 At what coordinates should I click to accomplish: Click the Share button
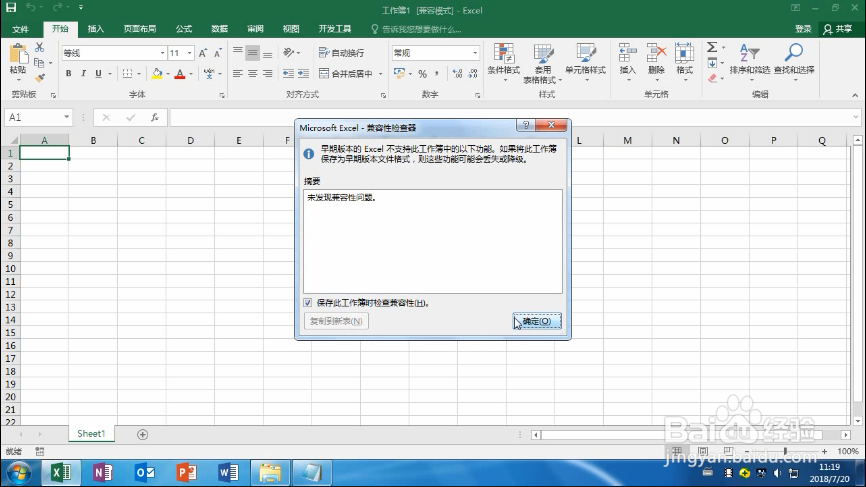tap(838, 29)
